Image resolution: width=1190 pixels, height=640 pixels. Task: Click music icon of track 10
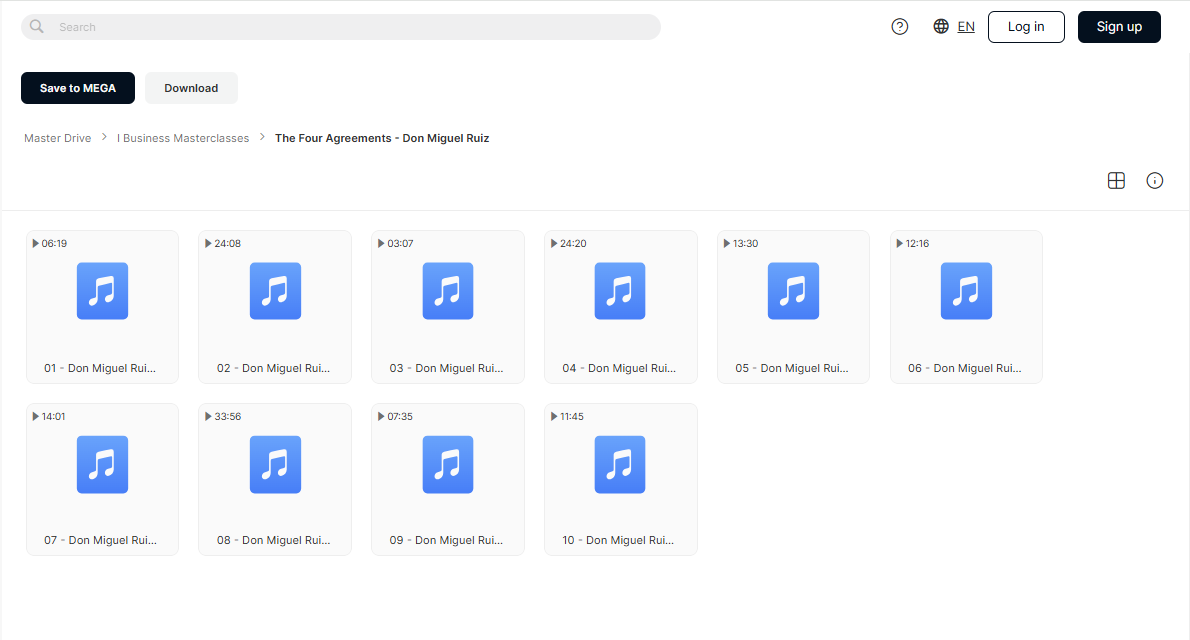pyautogui.click(x=620, y=465)
